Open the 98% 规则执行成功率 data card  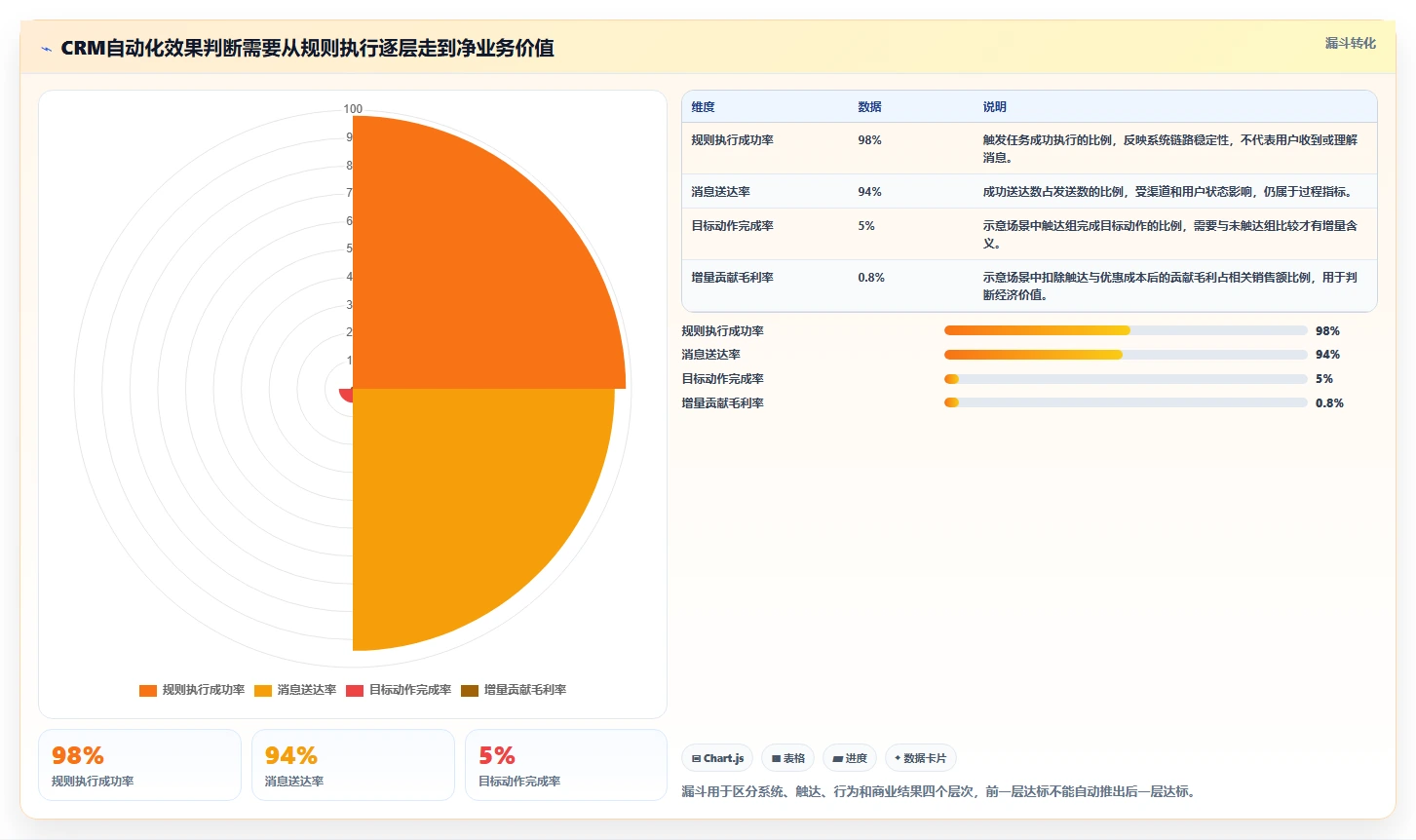point(139,765)
